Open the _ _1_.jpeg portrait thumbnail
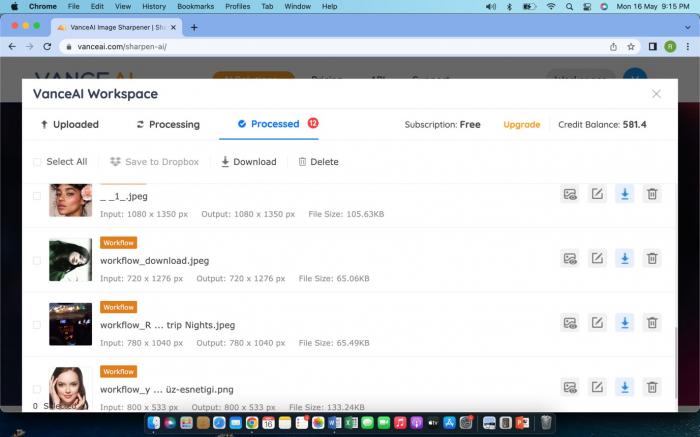This screenshot has width=700, height=437. click(x=71, y=200)
